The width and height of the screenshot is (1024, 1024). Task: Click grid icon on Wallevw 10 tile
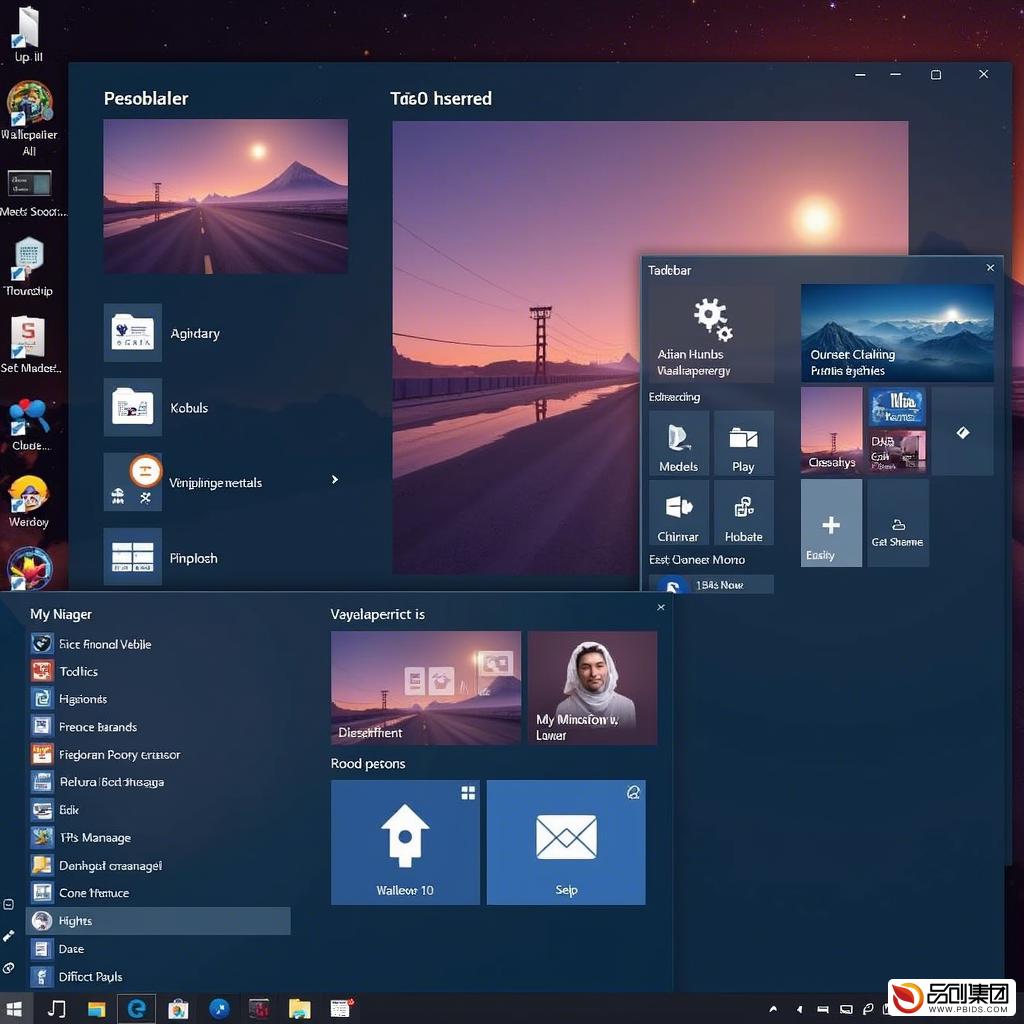[468, 793]
